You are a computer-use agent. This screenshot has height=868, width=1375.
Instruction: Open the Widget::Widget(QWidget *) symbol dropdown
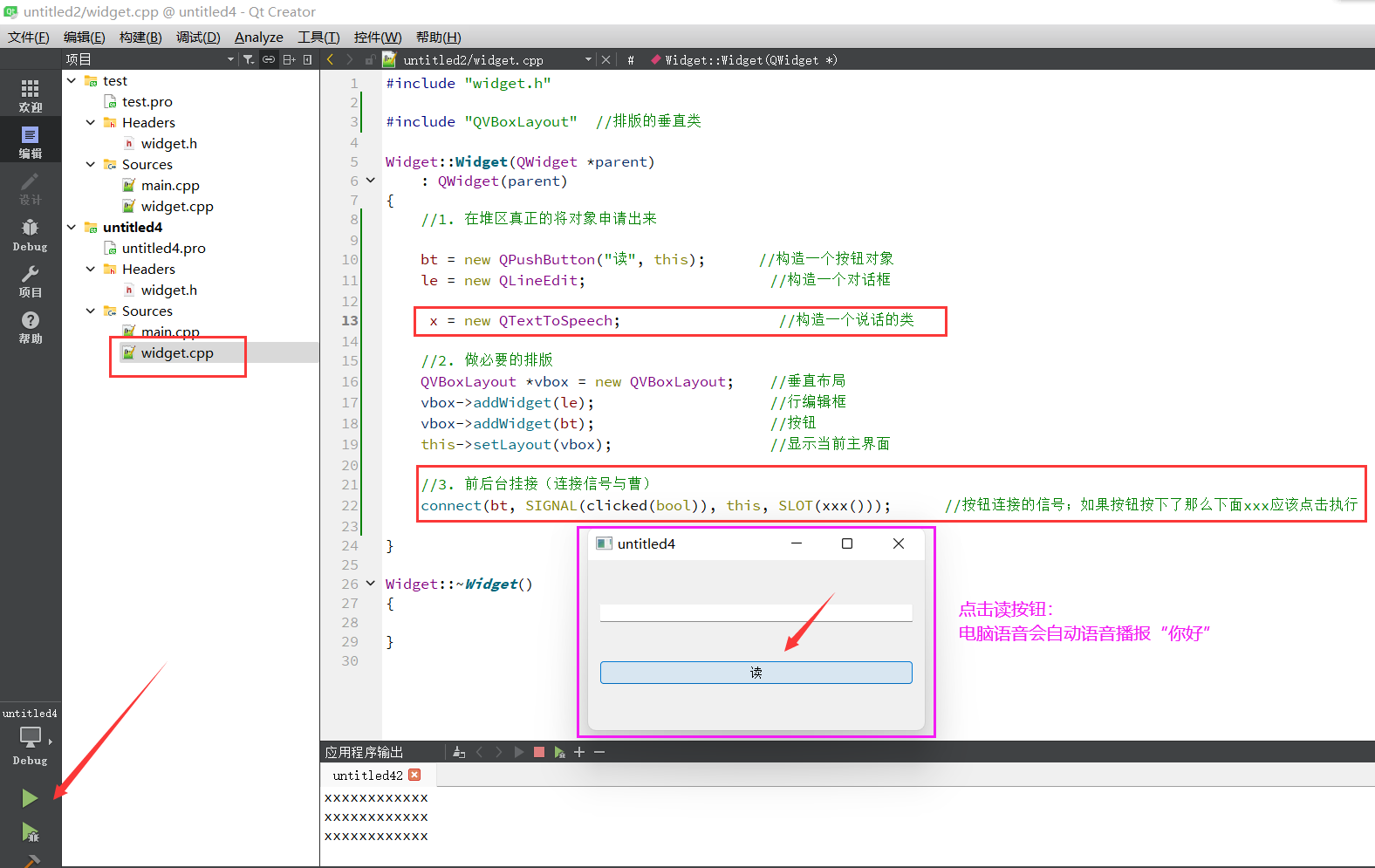pos(744,59)
